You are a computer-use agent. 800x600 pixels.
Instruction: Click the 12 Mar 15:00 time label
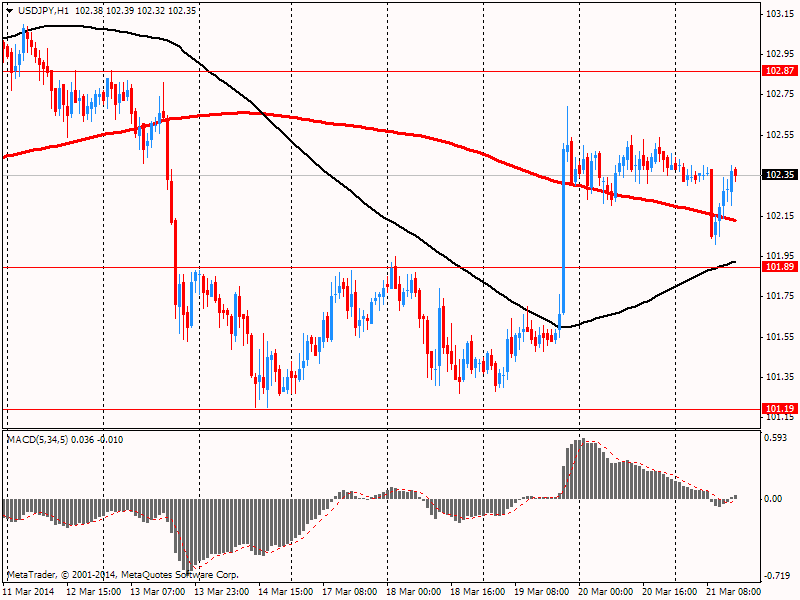(x=94, y=592)
